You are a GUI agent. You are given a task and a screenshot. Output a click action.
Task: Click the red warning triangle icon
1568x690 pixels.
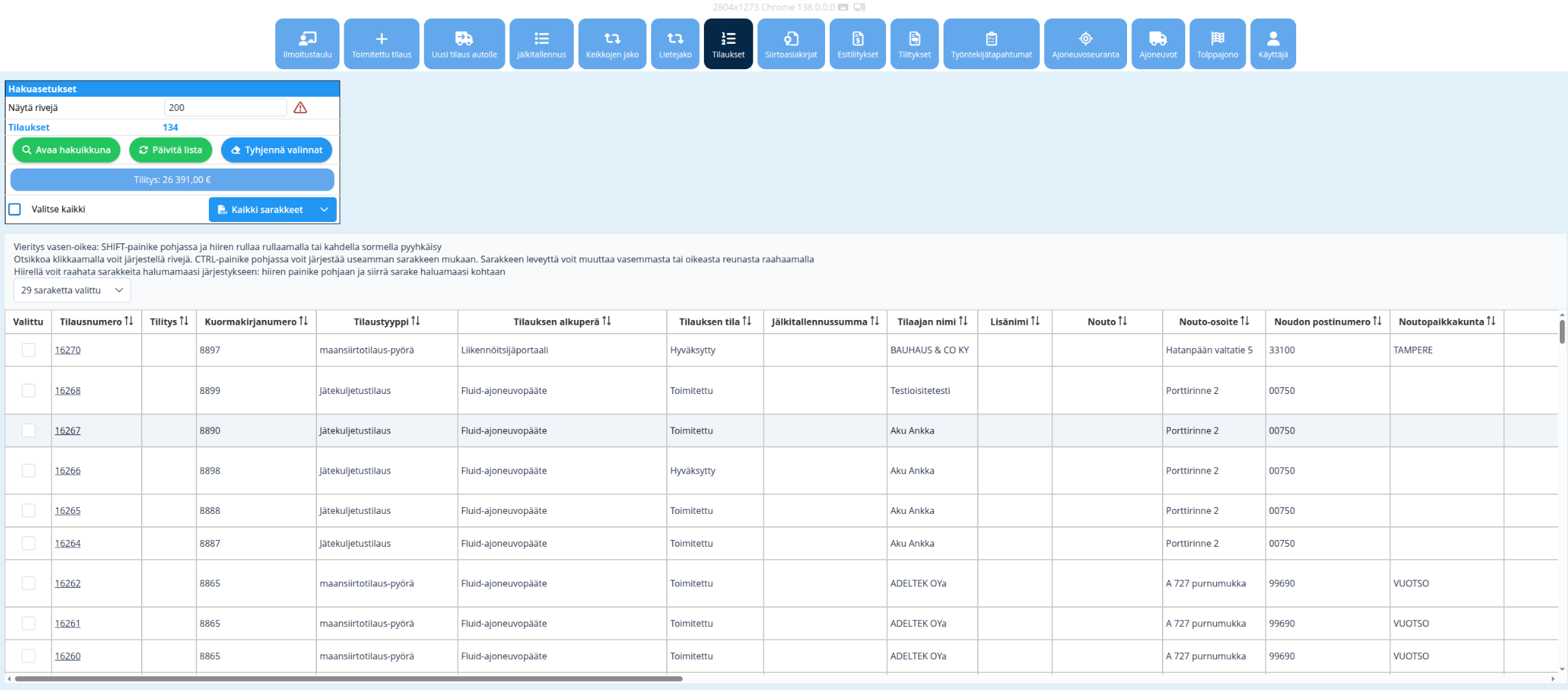pyautogui.click(x=300, y=108)
